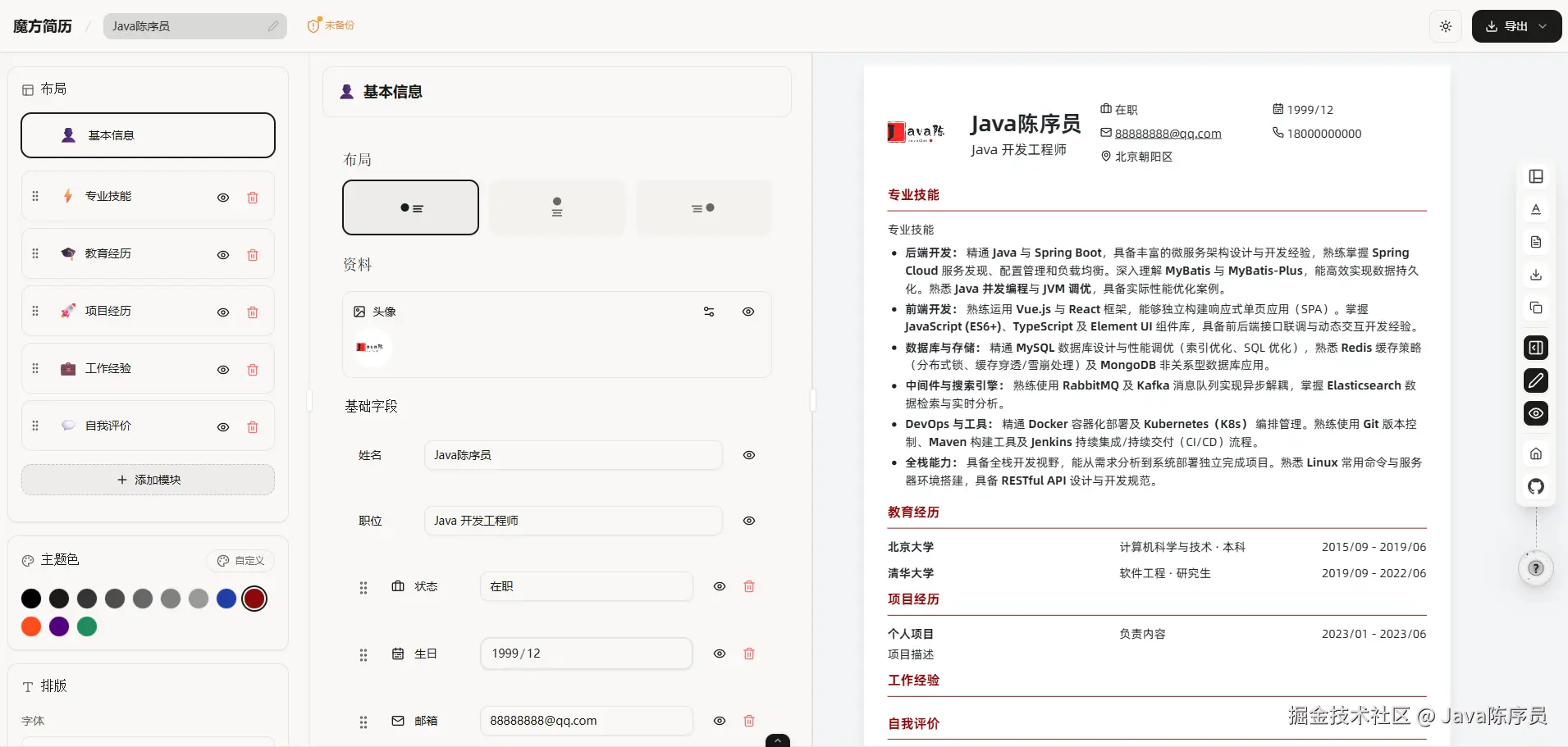Delete the 教育经历 module
Viewport: 1568px width, 747px height.
pyautogui.click(x=253, y=254)
